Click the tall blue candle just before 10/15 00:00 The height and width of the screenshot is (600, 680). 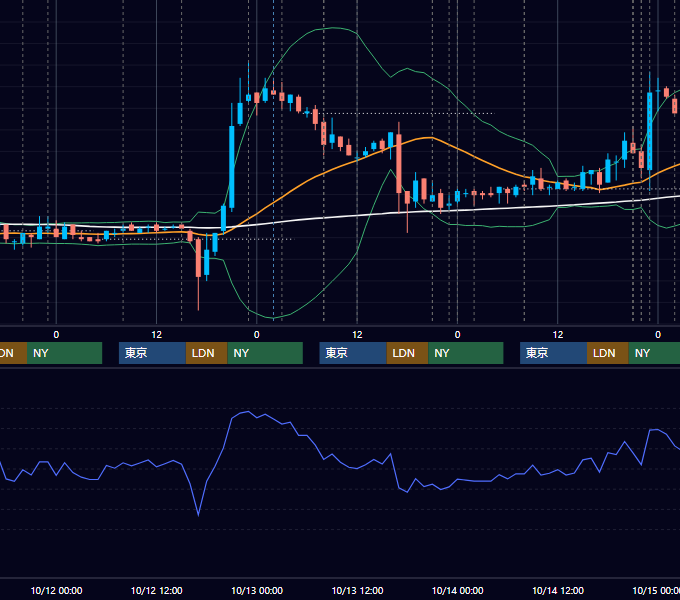pos(649,131)
